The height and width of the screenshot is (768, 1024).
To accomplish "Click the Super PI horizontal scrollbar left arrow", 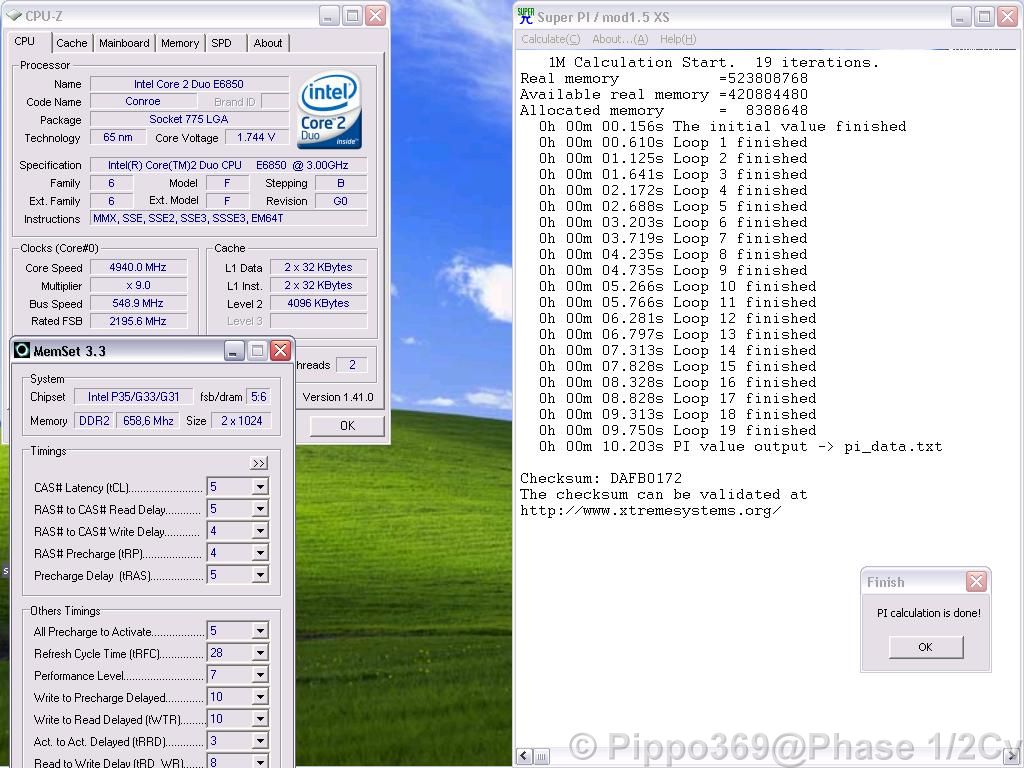I will (524, 756).
